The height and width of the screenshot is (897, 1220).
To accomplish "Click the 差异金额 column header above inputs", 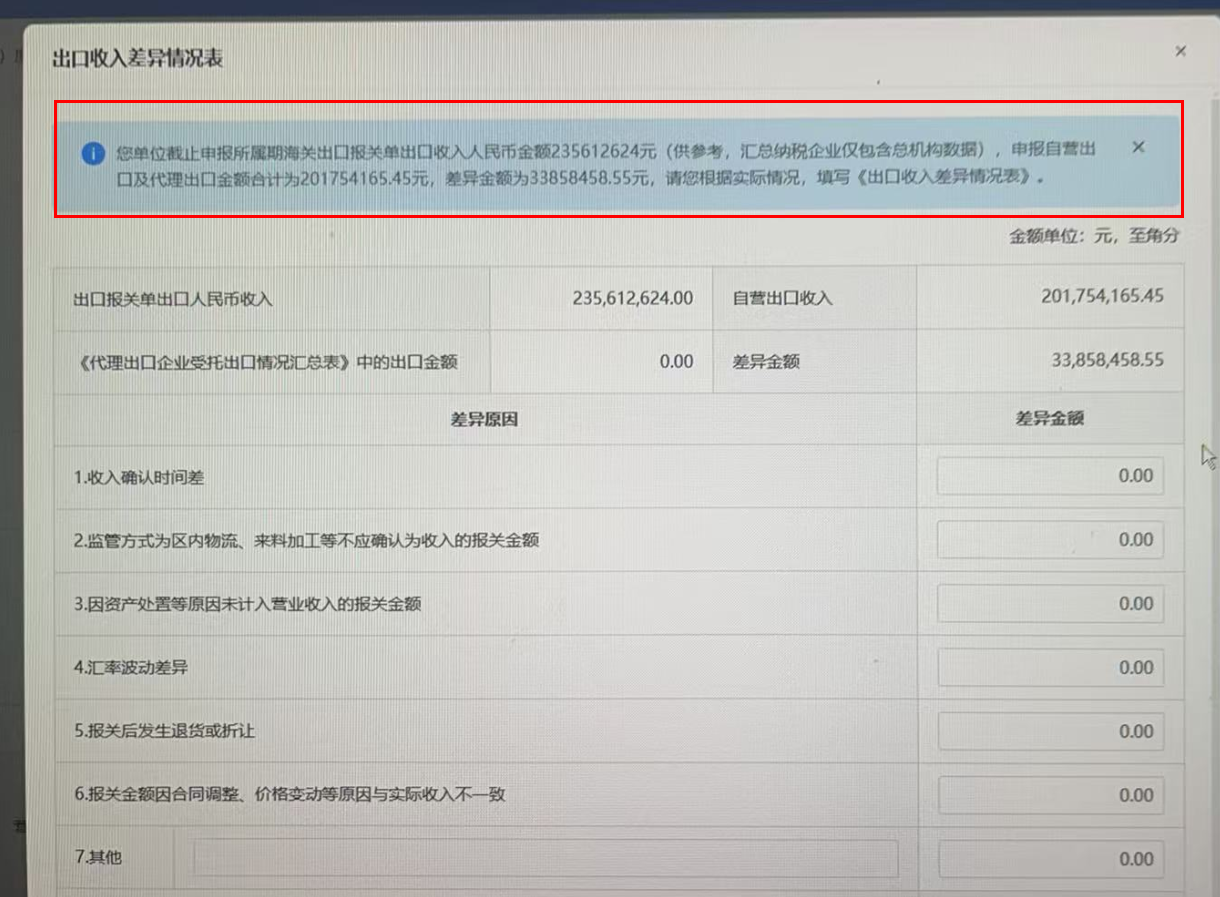I will coord(1049,419).
